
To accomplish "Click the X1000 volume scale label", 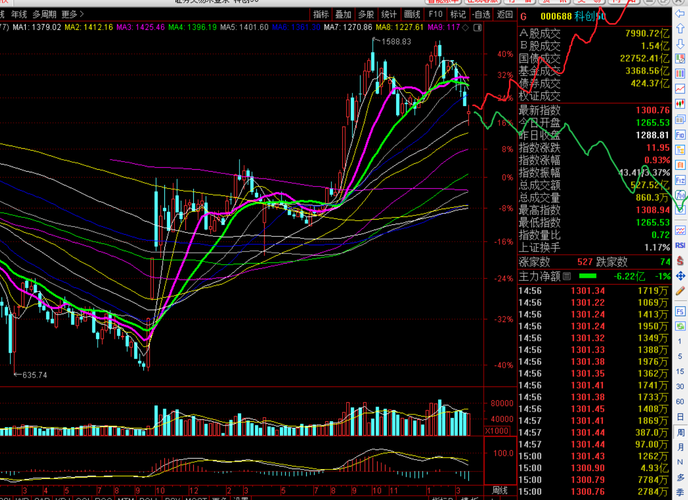I will coord(497,431).
